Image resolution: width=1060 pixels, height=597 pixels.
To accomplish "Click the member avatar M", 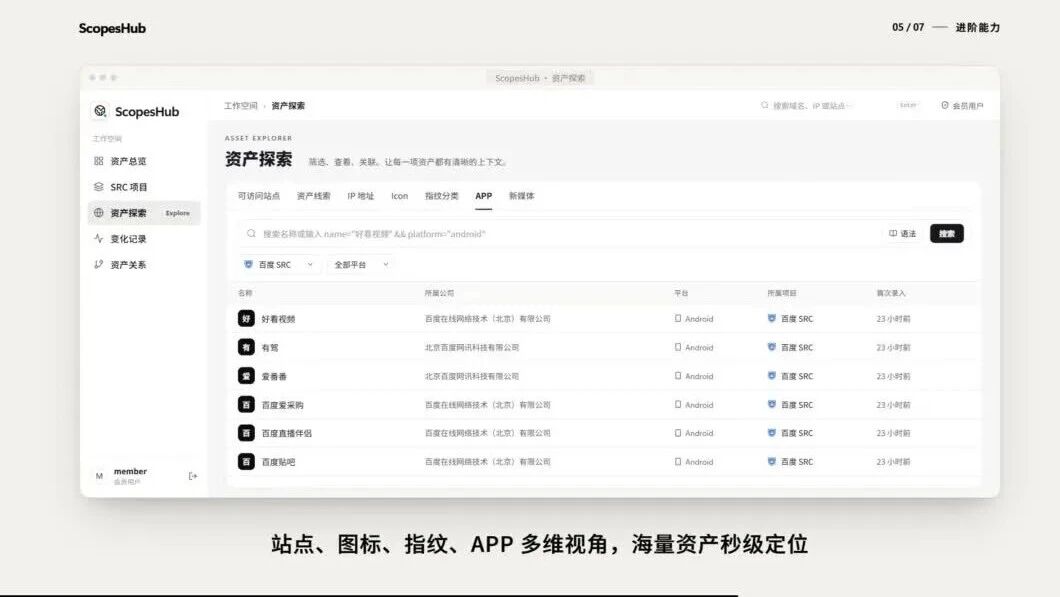I will click(99, 476).
